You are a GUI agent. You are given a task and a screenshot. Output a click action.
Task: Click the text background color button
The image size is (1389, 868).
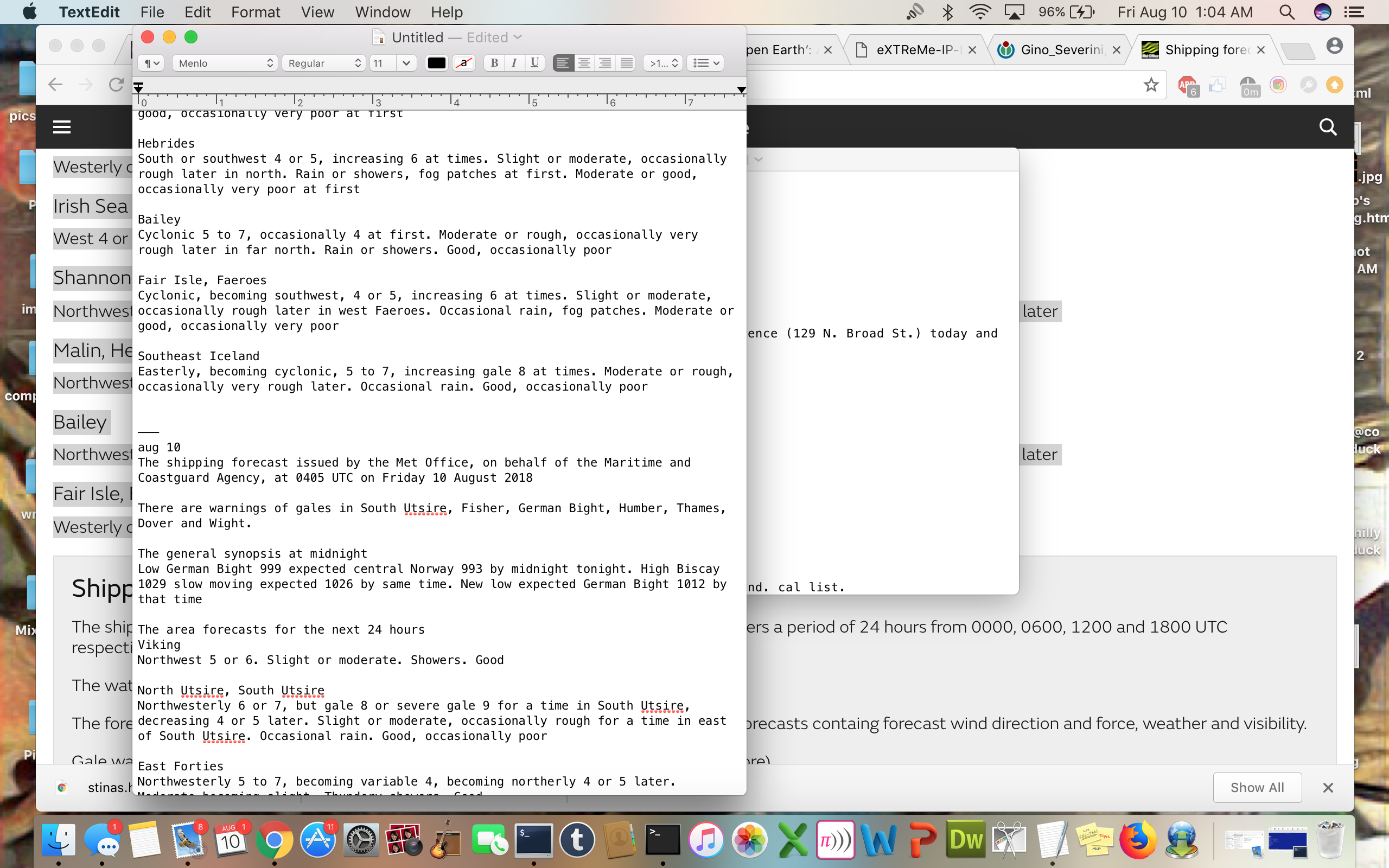464,63
